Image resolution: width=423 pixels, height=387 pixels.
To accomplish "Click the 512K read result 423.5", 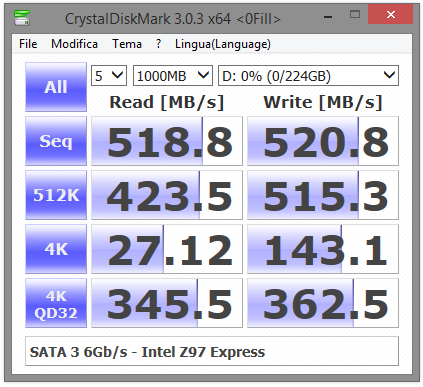I will 167,195.
